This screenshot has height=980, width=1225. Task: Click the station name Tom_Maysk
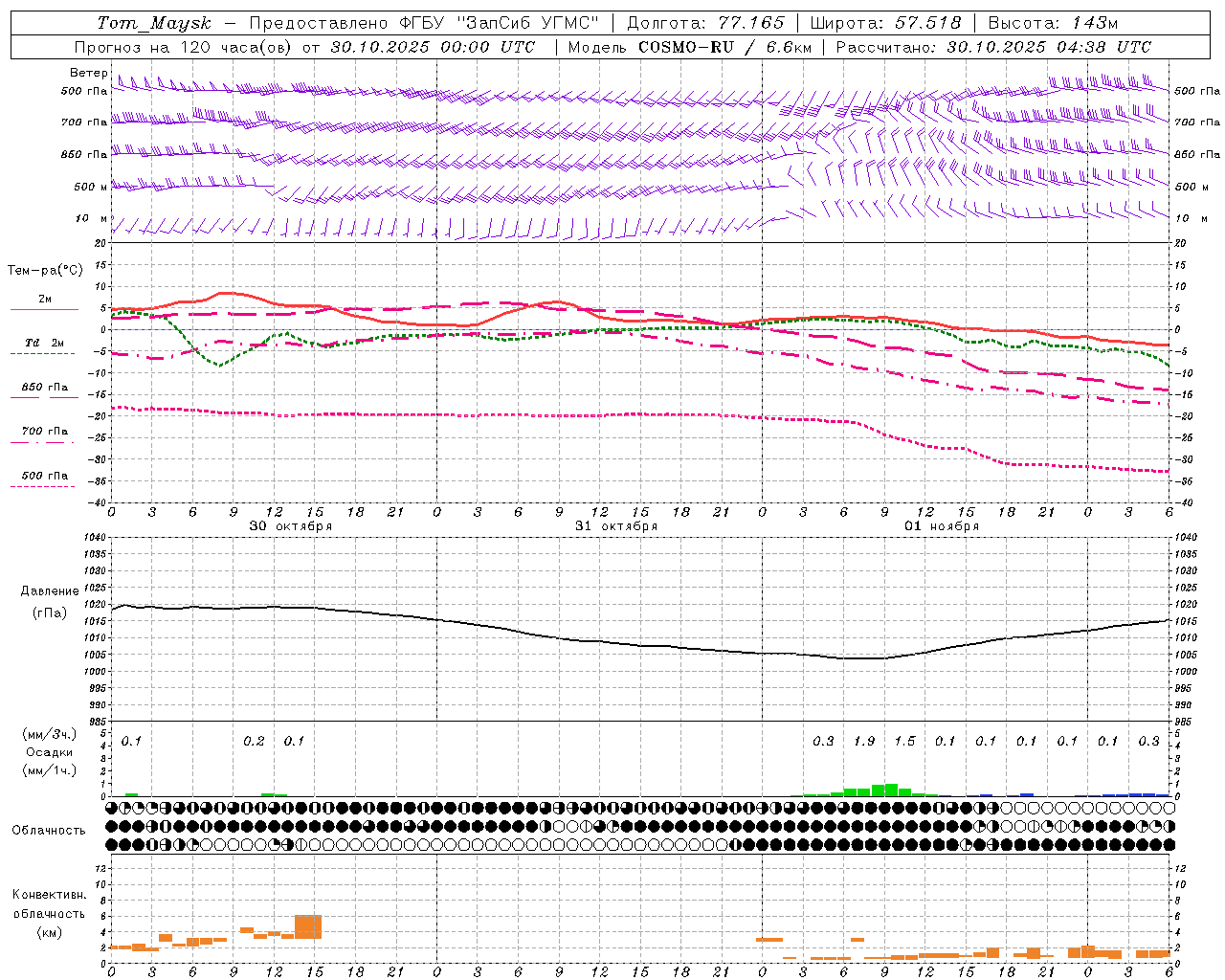[x=154, y=23]
